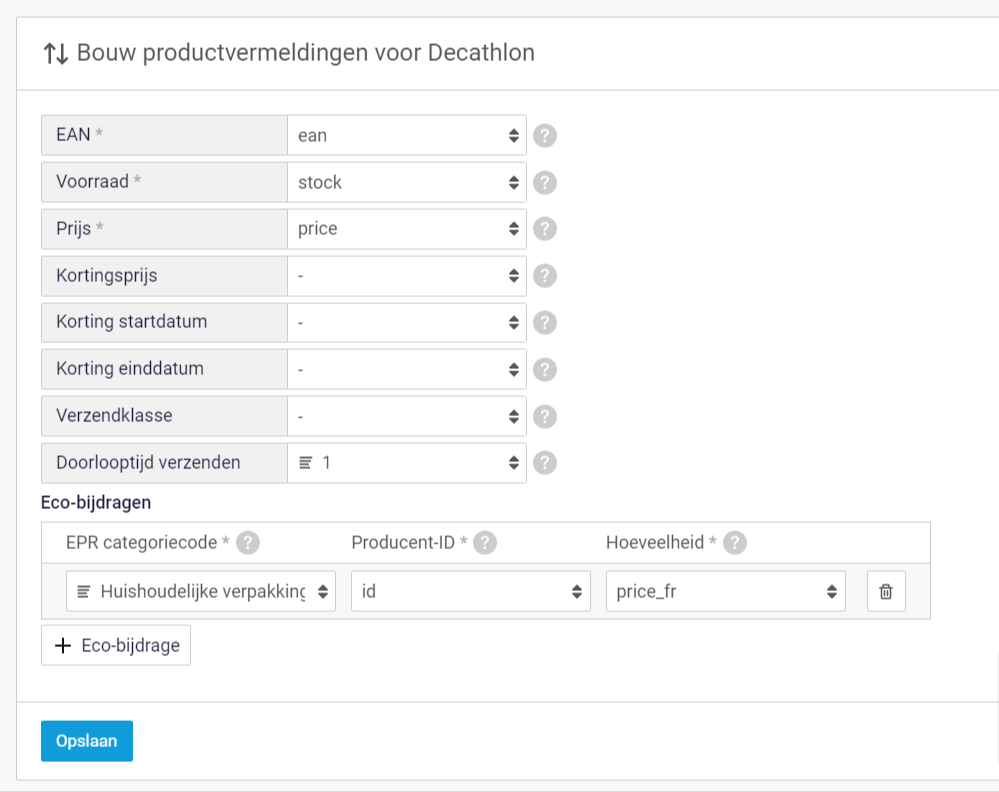999x792 pixels.
Task: Click the Korting einddatum label
Action: tap(130, 369)
